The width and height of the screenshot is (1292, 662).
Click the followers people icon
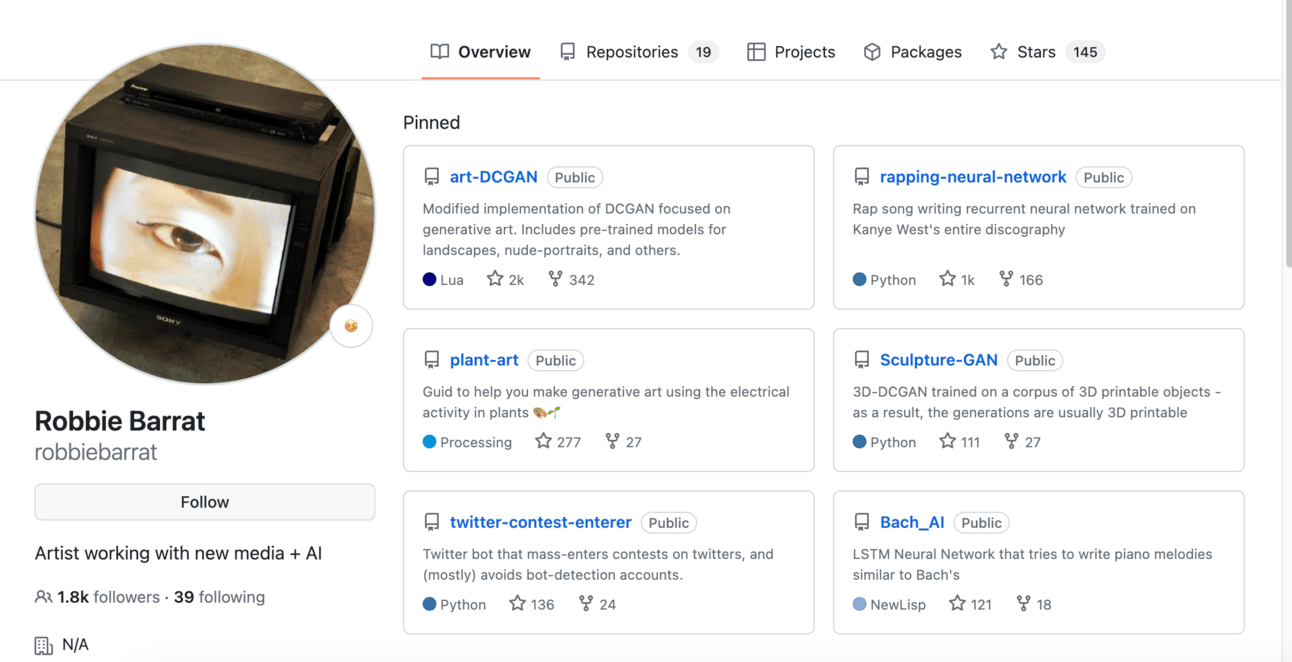(x=43, y=597)
